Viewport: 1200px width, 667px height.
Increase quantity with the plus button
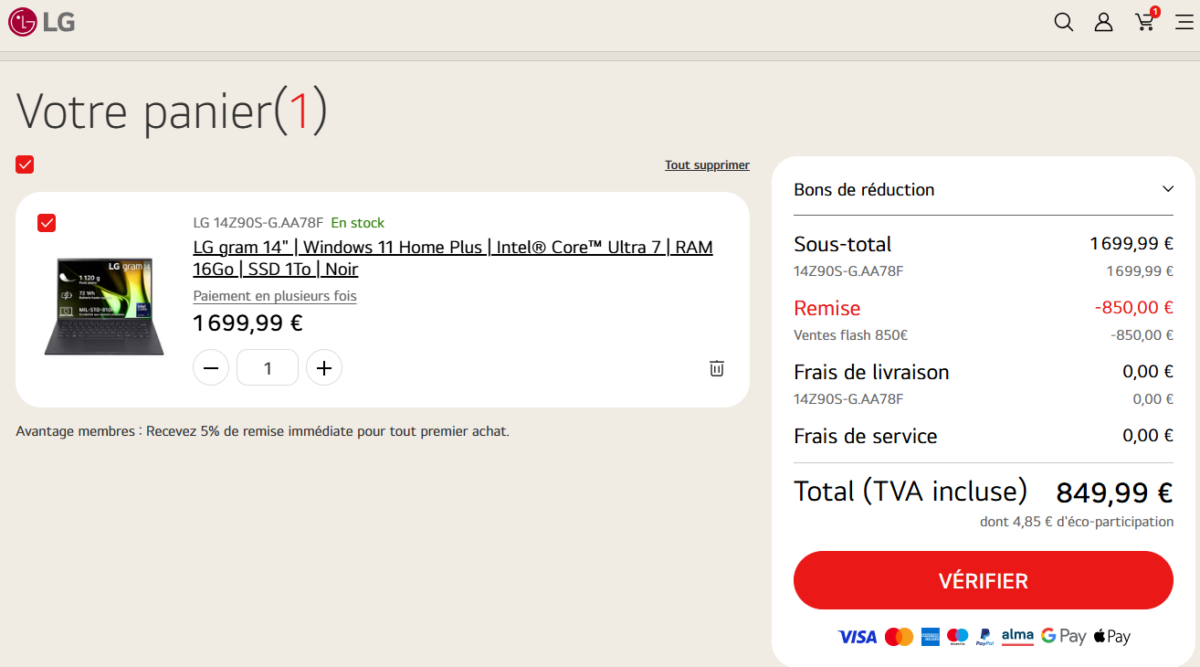coord(324,368)
